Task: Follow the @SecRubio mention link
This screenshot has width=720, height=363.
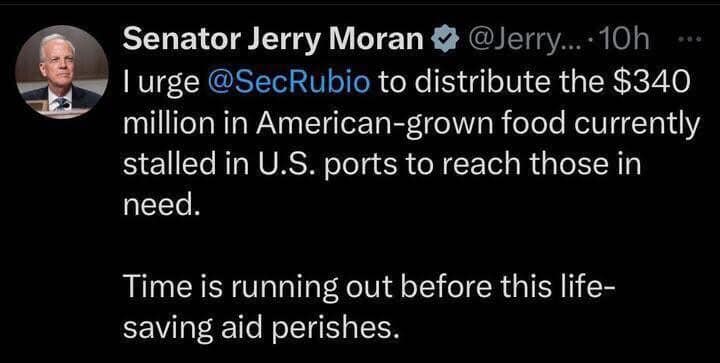Action: point(289,82)
